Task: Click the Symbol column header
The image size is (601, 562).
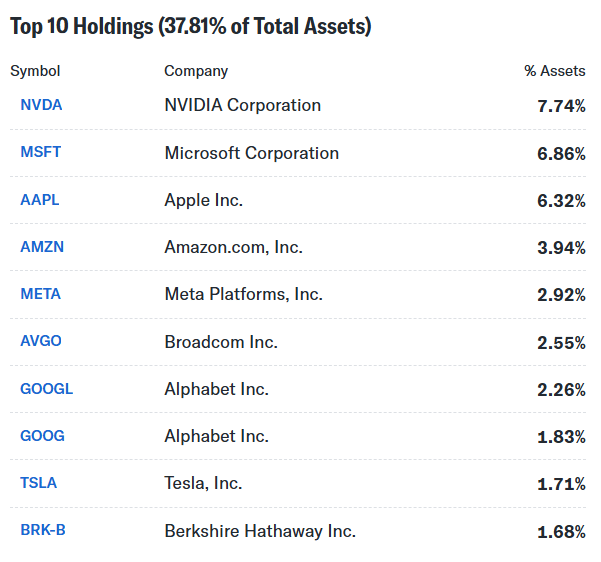Action: 35,71
